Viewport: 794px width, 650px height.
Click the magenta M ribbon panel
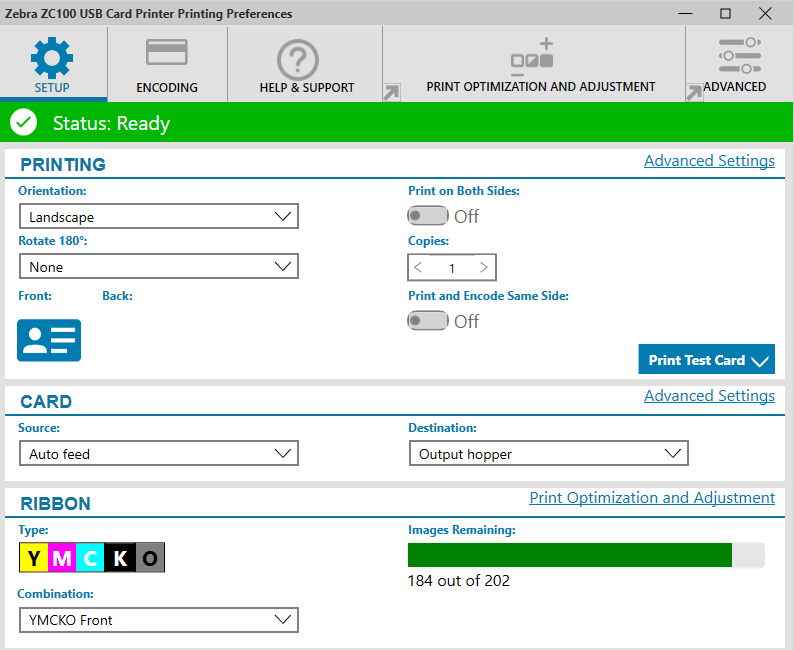click(x=62, y=558)
